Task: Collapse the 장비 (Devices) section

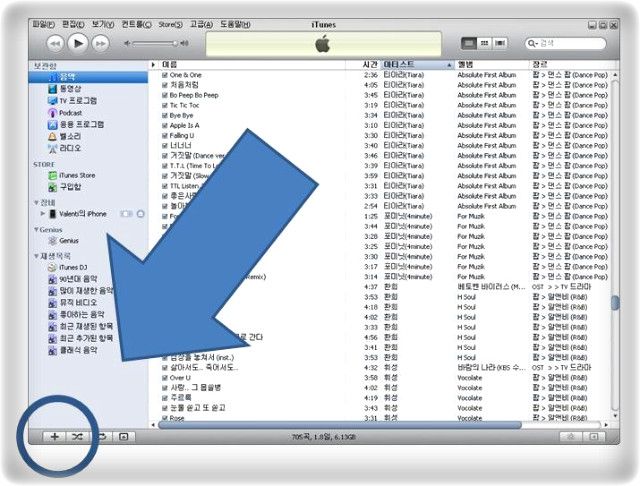Action: pyautogui.click(x=36, y=202)
